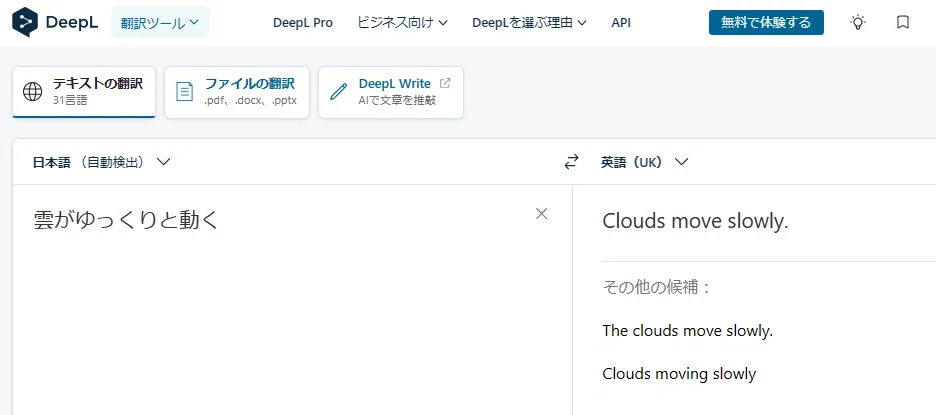Click the その他の候補 label
The height and width of the screenshot is (415, 936).
(655, 288)
